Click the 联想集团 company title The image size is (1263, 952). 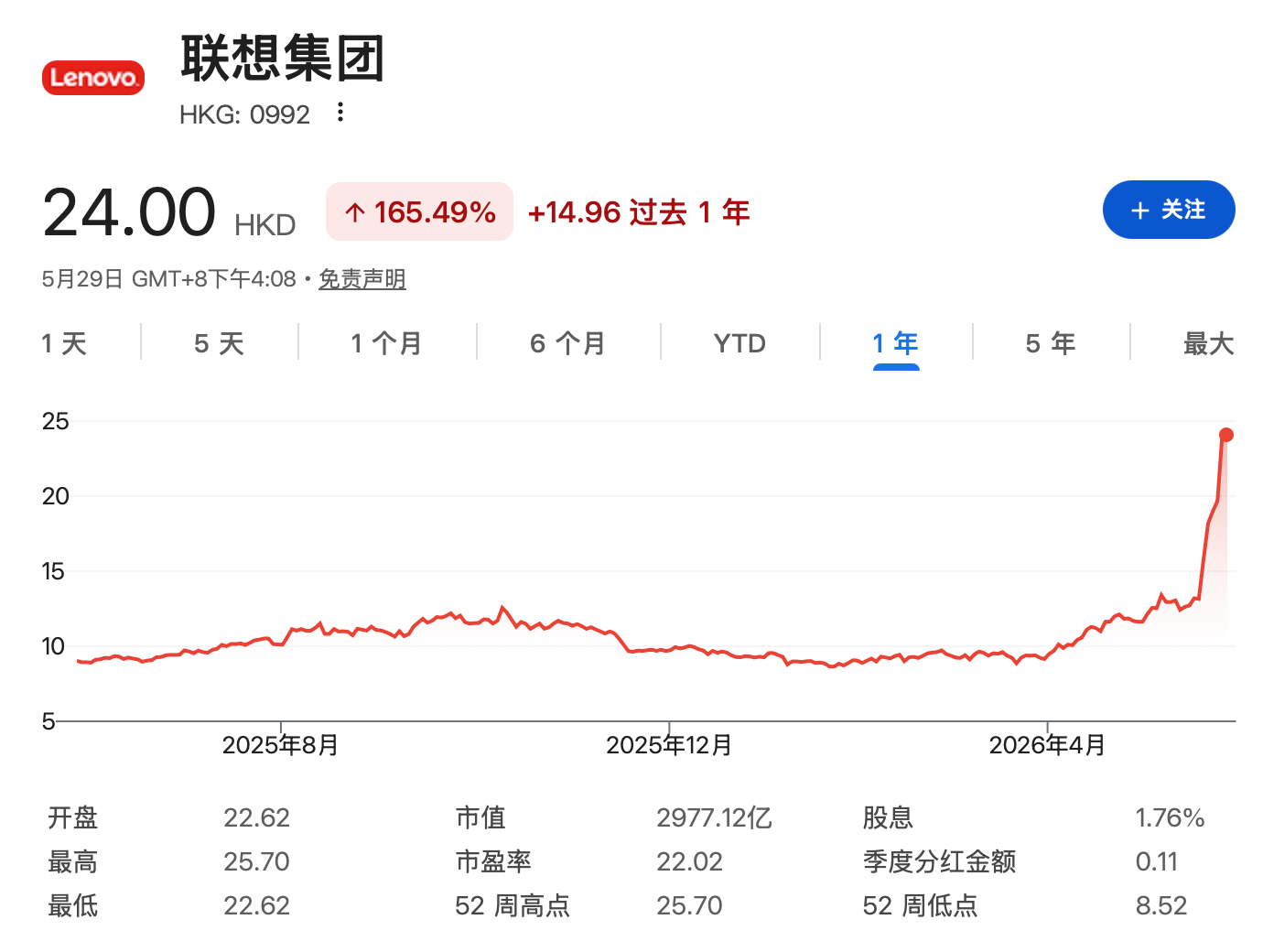282,58
